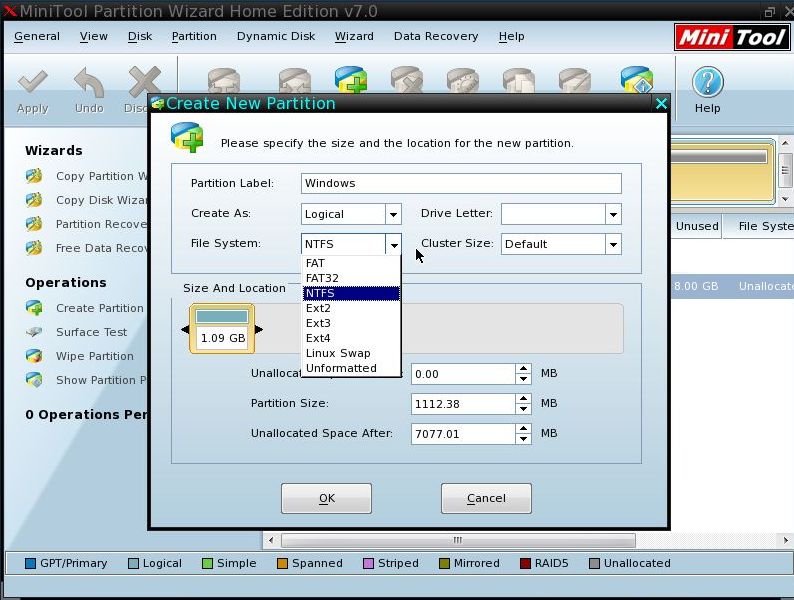Close the Create New Partition dialog

[661, 104]
